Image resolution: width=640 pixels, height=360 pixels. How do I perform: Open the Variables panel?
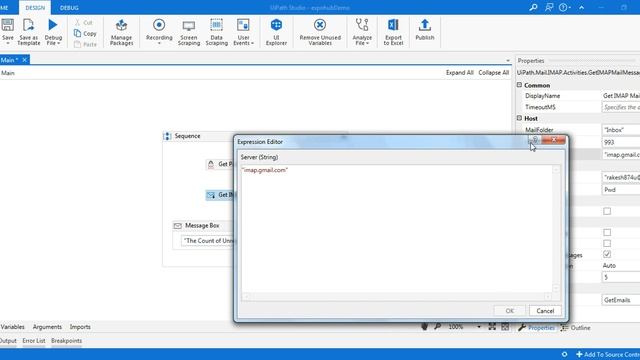coord(13,327)
